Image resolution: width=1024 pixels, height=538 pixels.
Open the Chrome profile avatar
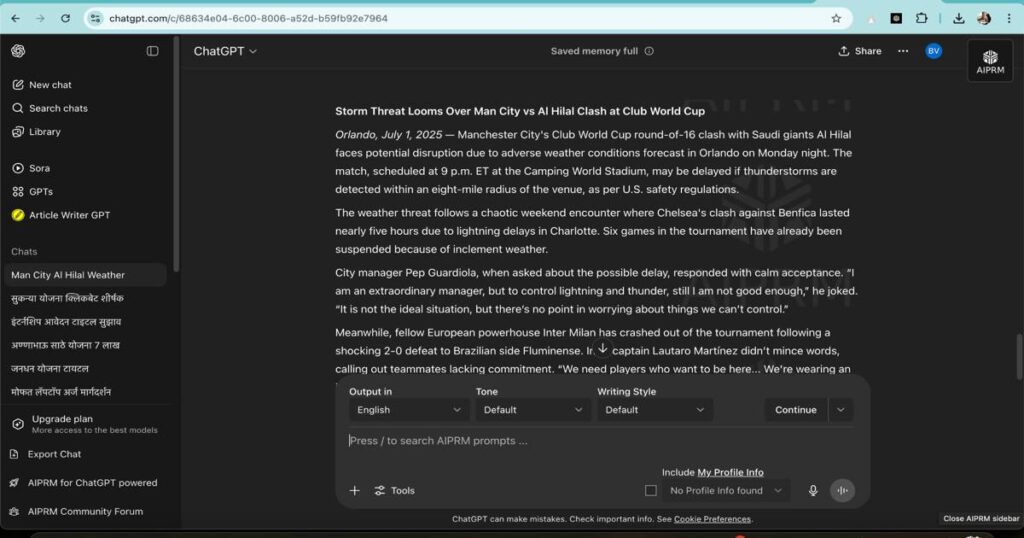[x=984, y=18]
